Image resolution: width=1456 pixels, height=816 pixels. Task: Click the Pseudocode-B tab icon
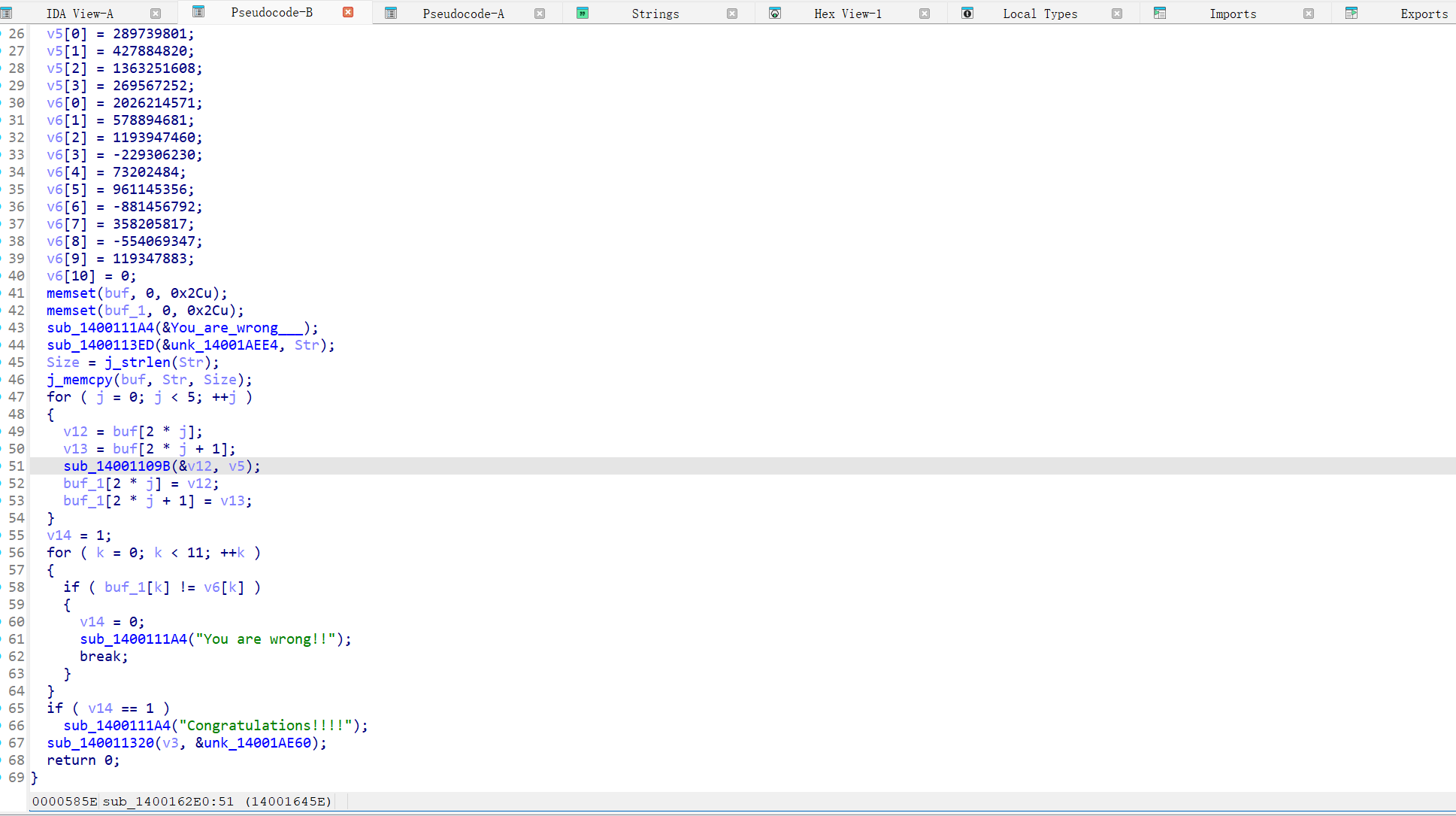click(x=198, y=11)
